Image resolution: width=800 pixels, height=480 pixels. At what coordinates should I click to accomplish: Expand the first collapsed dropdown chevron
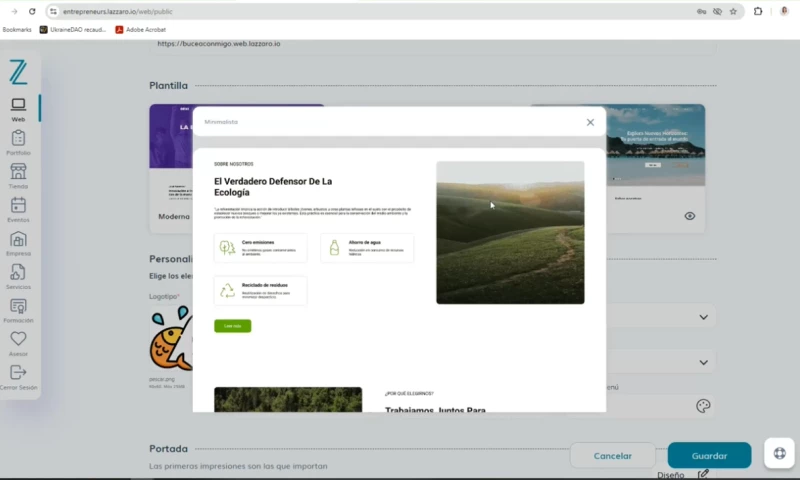click(704, 317)
